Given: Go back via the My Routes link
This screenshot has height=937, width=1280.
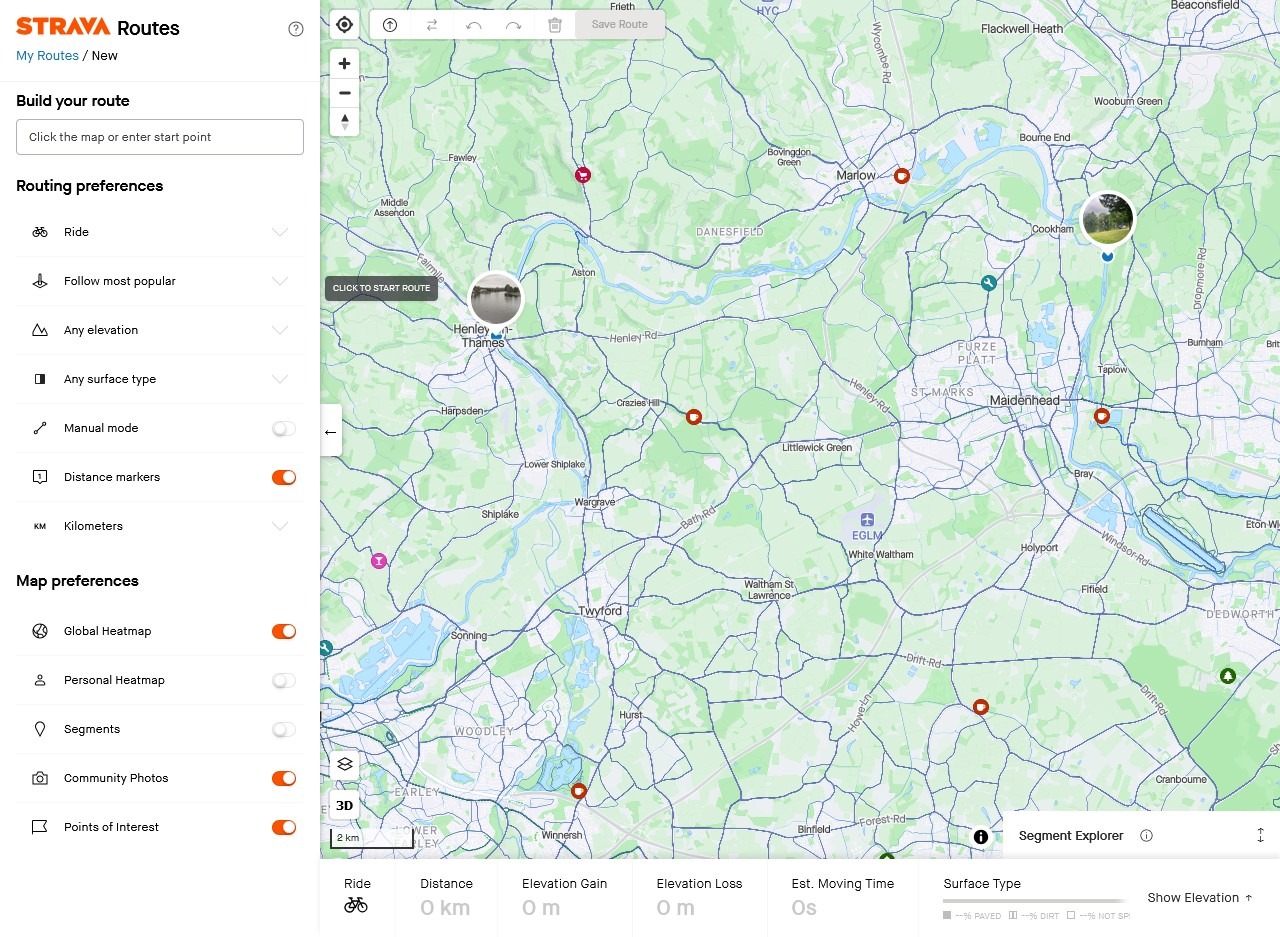Looking at the screenshot, I should [46, 55].
